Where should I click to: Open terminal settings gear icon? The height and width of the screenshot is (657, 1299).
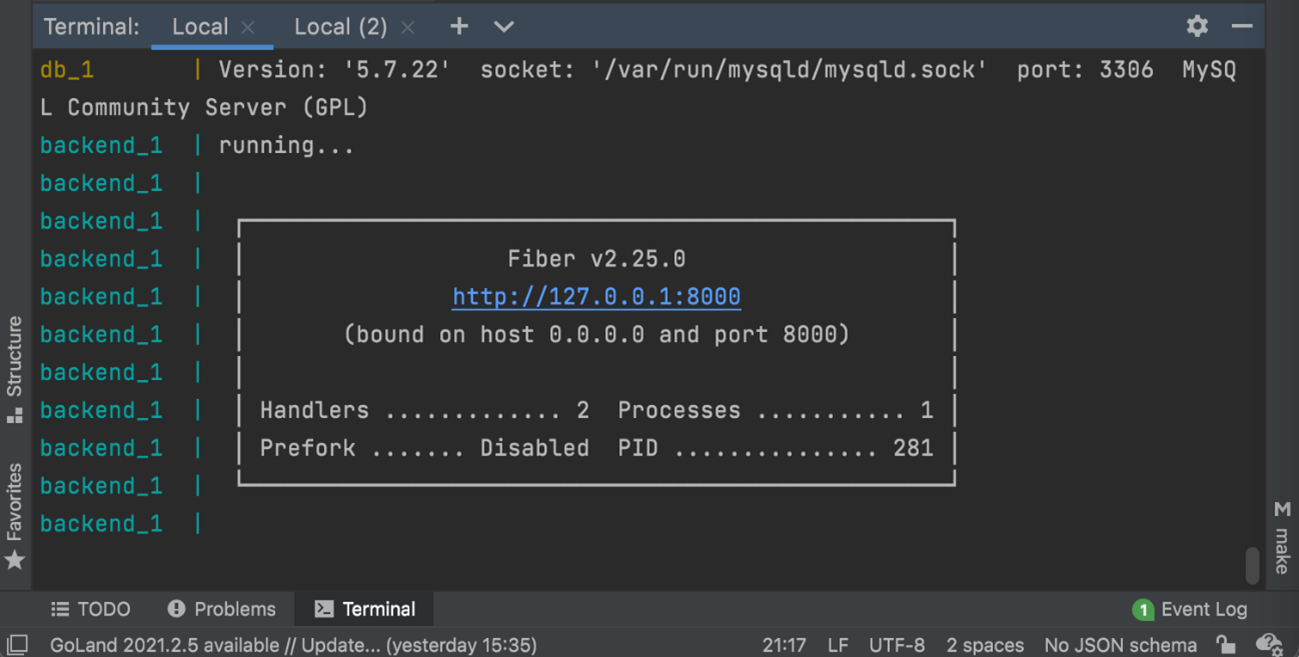pyautogui.click(x=1197, y=27)
